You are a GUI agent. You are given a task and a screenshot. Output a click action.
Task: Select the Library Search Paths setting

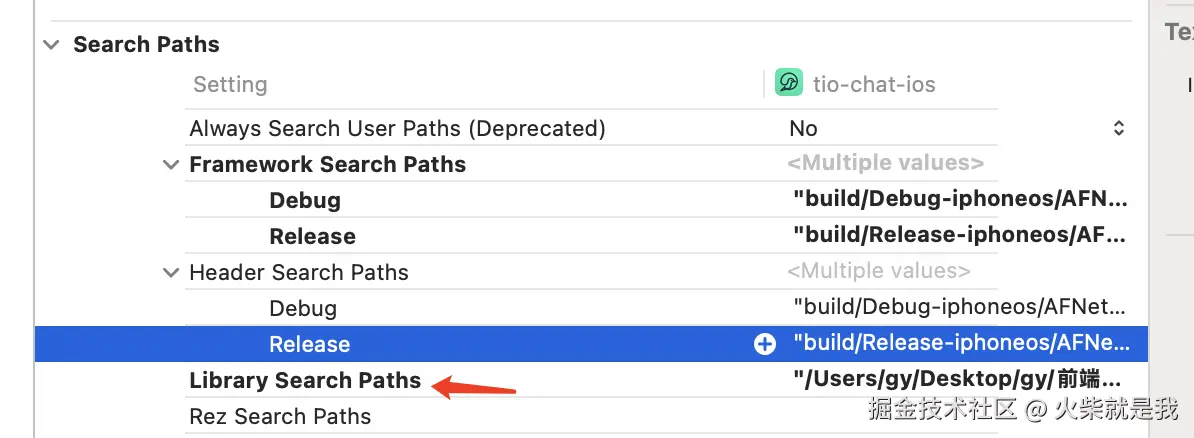point(305,380)
